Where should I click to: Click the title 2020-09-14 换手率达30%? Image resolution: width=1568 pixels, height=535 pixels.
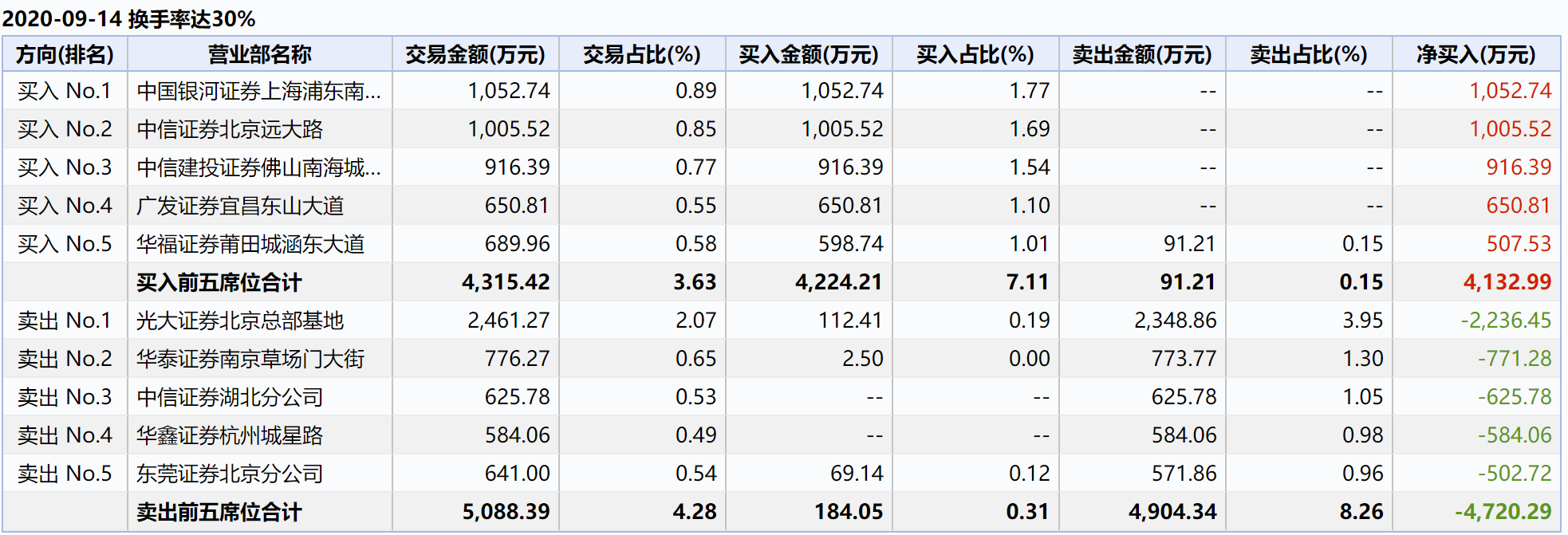click(x=129, y=18)
